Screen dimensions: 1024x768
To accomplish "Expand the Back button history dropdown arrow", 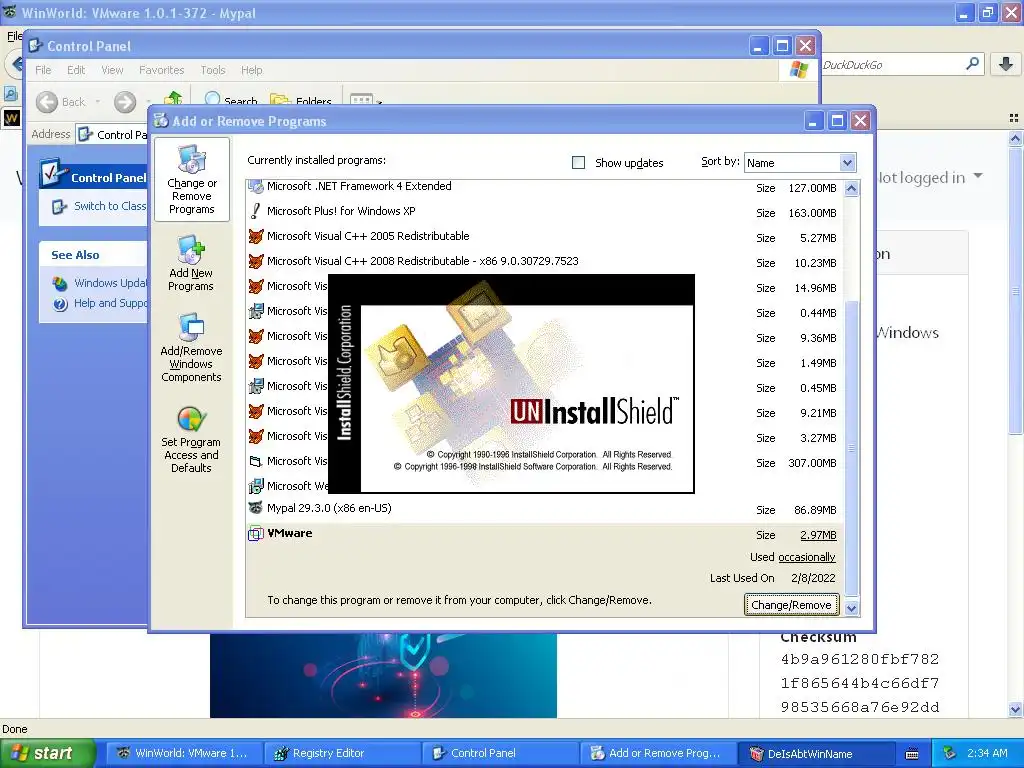I will [98, 102].
